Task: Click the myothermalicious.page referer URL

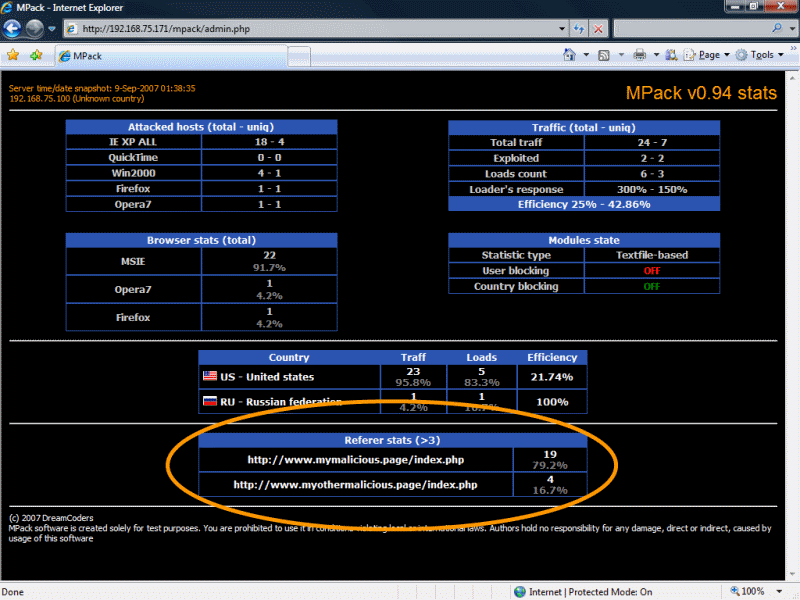Action: click(x=355, y=485)
